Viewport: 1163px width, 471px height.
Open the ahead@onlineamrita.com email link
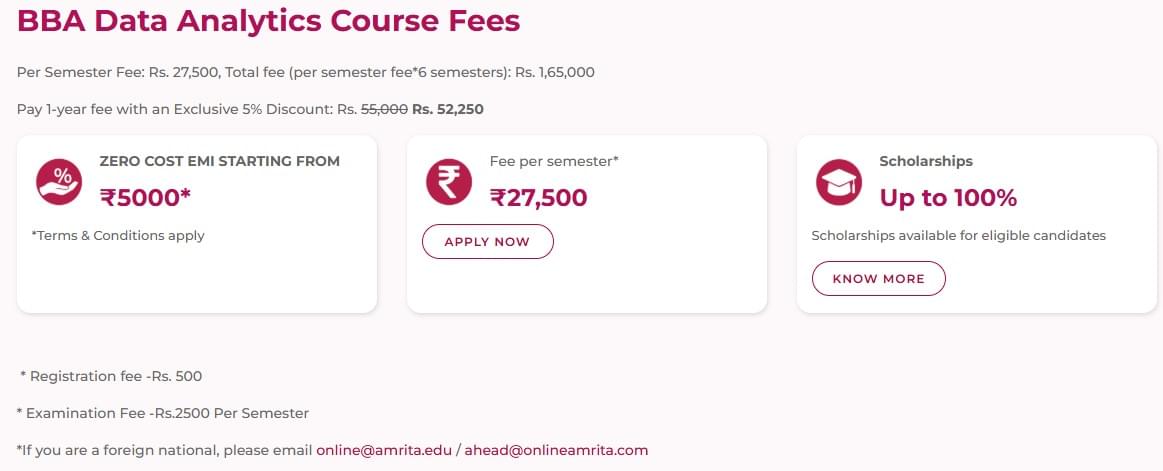click(x=556, y=450)
